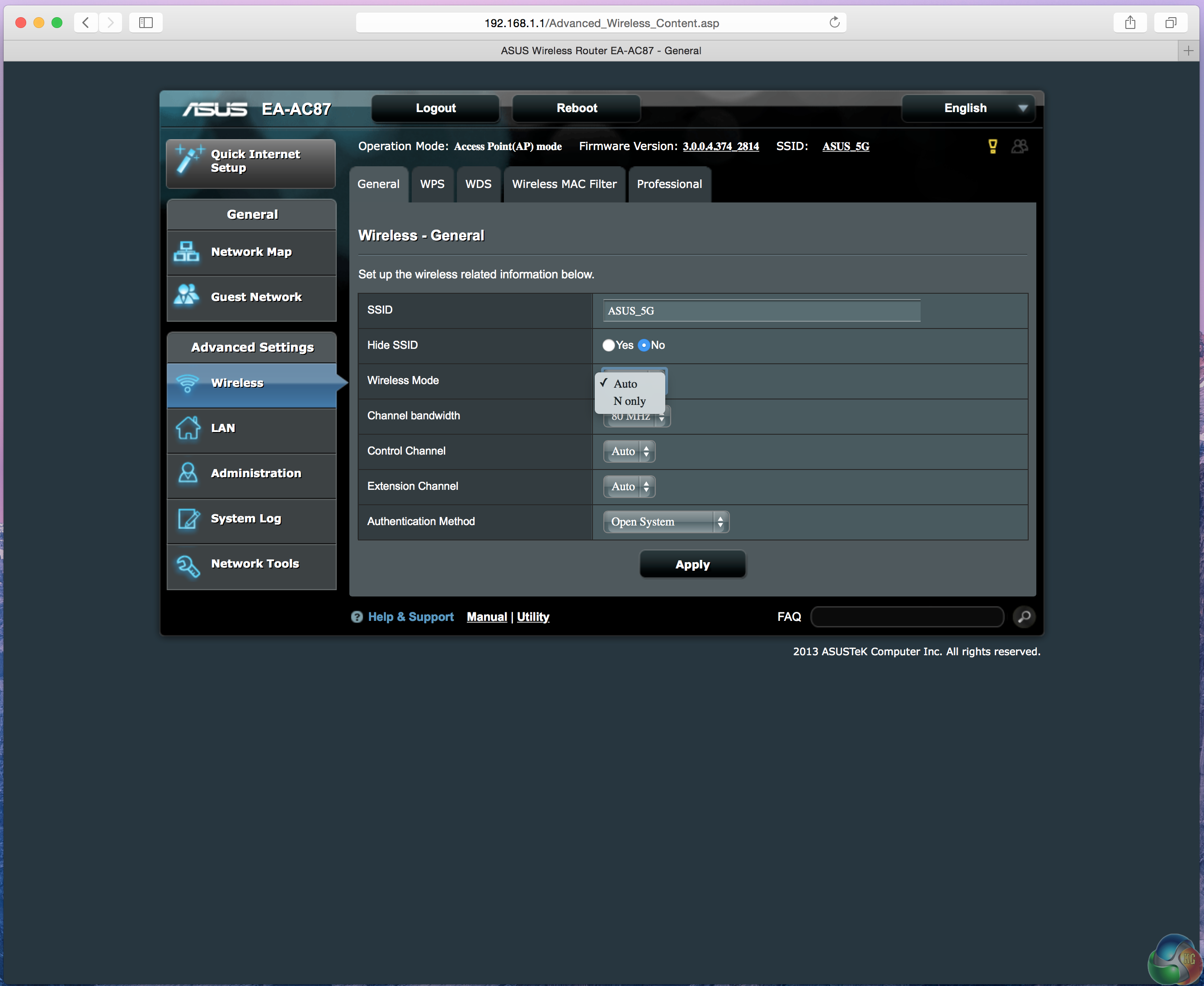Open the Authentication Method dropdown
This screenshot has width=1204, height=986.
666,521
